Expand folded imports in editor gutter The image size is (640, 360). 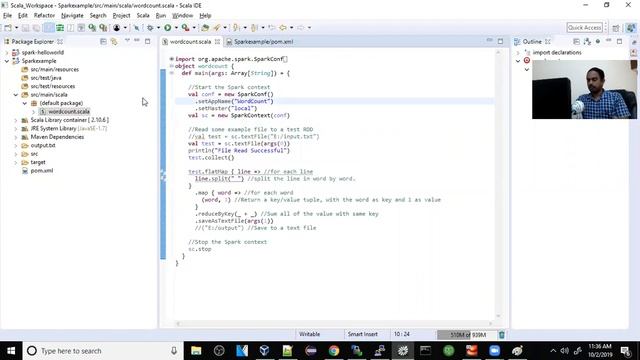pos(172,59)
